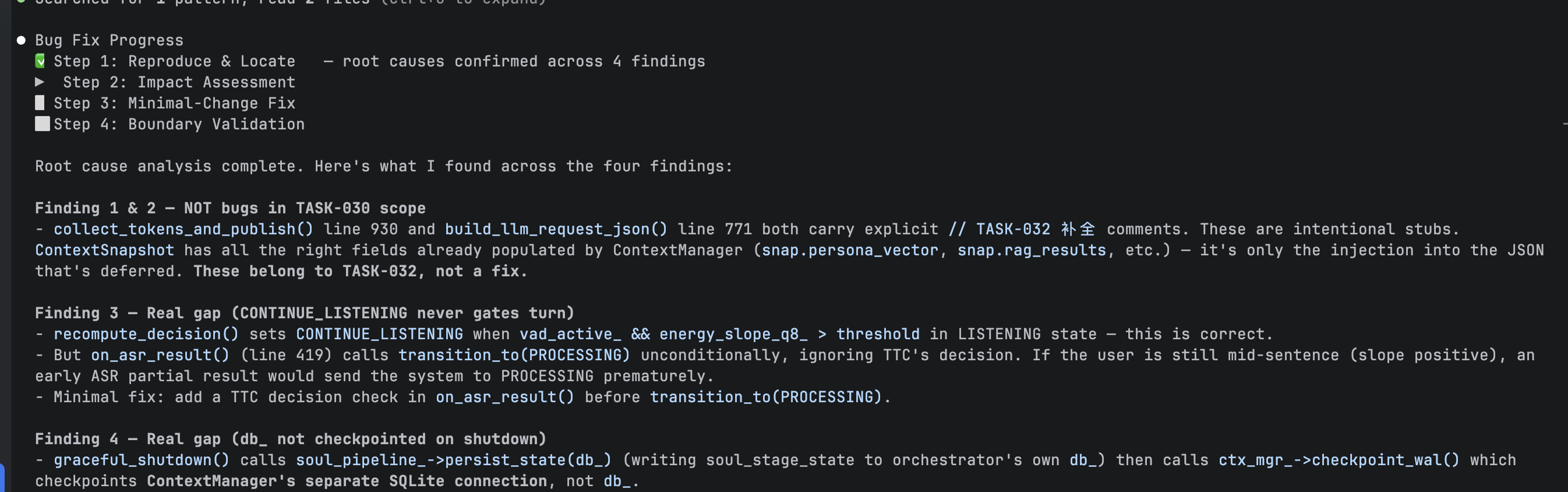Check the box for Step 4 Boundary Validation
The height and width of the screenshot is (492, 1568).
pos(42,124)
